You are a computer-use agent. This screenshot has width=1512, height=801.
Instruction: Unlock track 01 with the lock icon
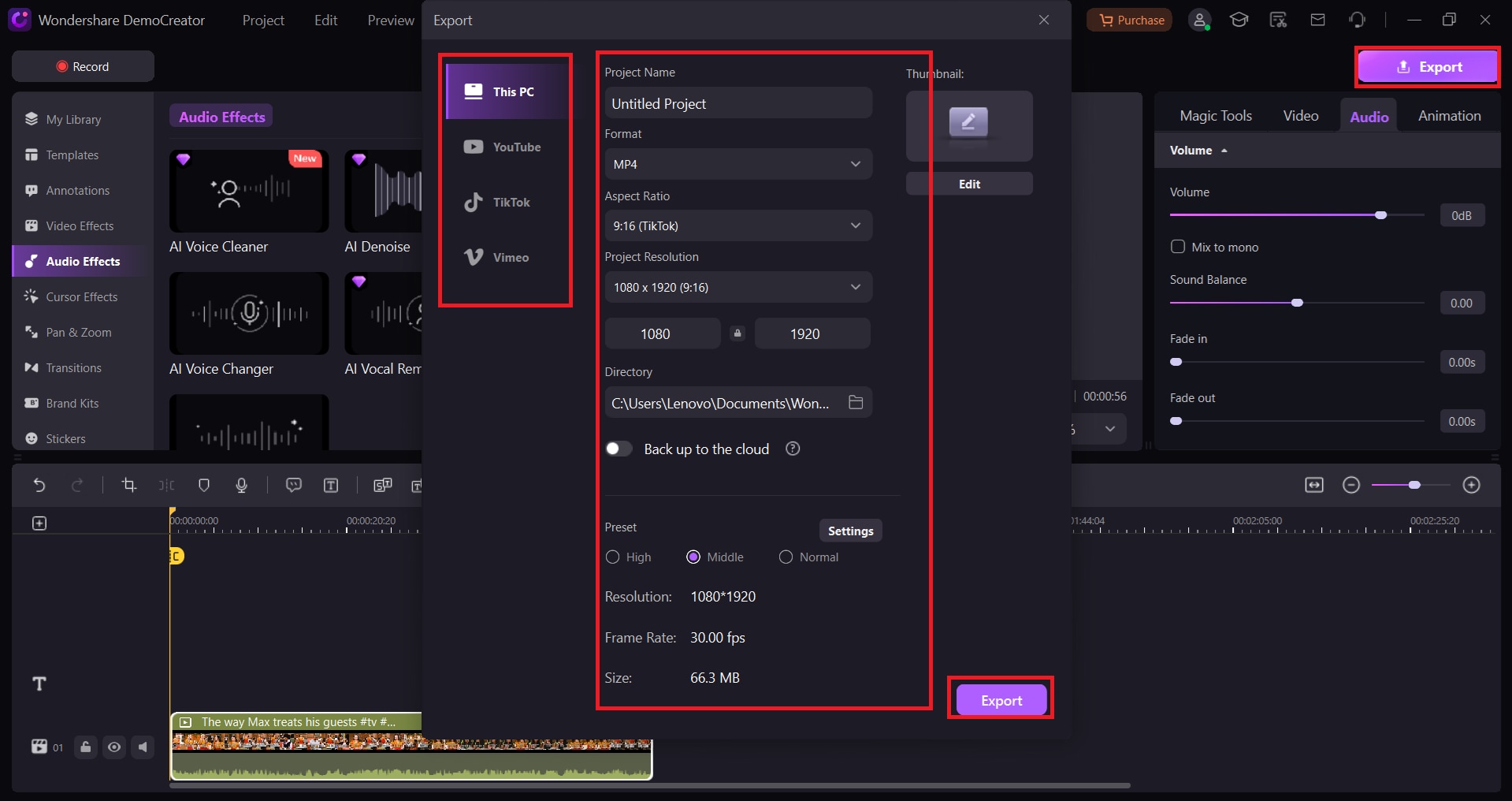tap(86, 747)
